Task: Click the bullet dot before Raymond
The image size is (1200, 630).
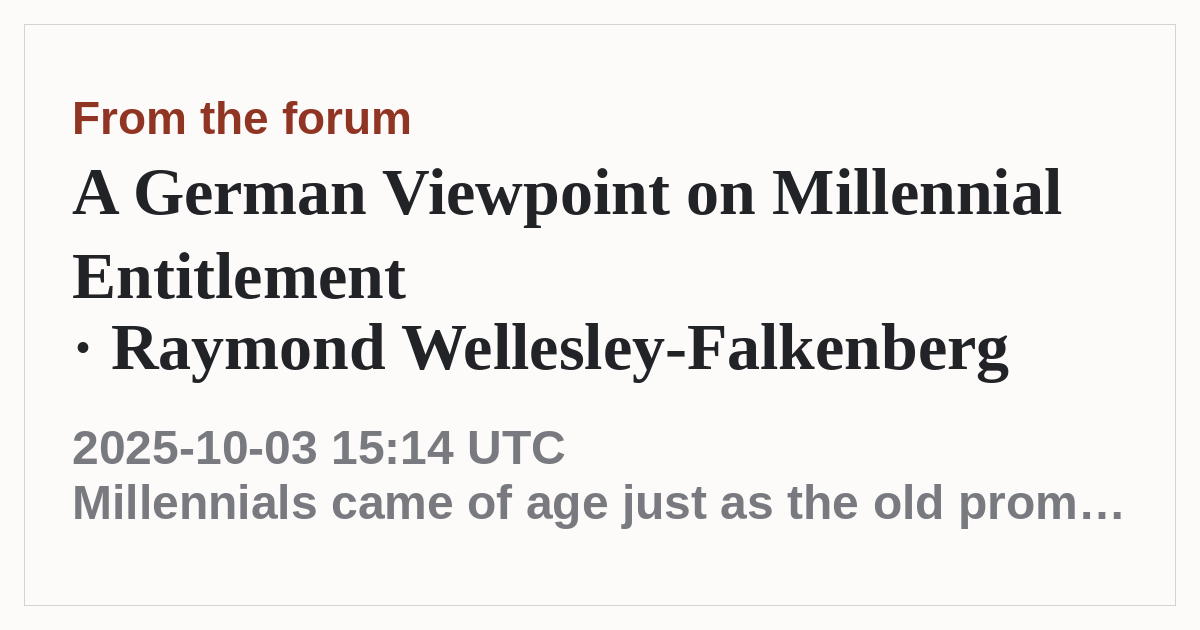Action: (82, 349)
